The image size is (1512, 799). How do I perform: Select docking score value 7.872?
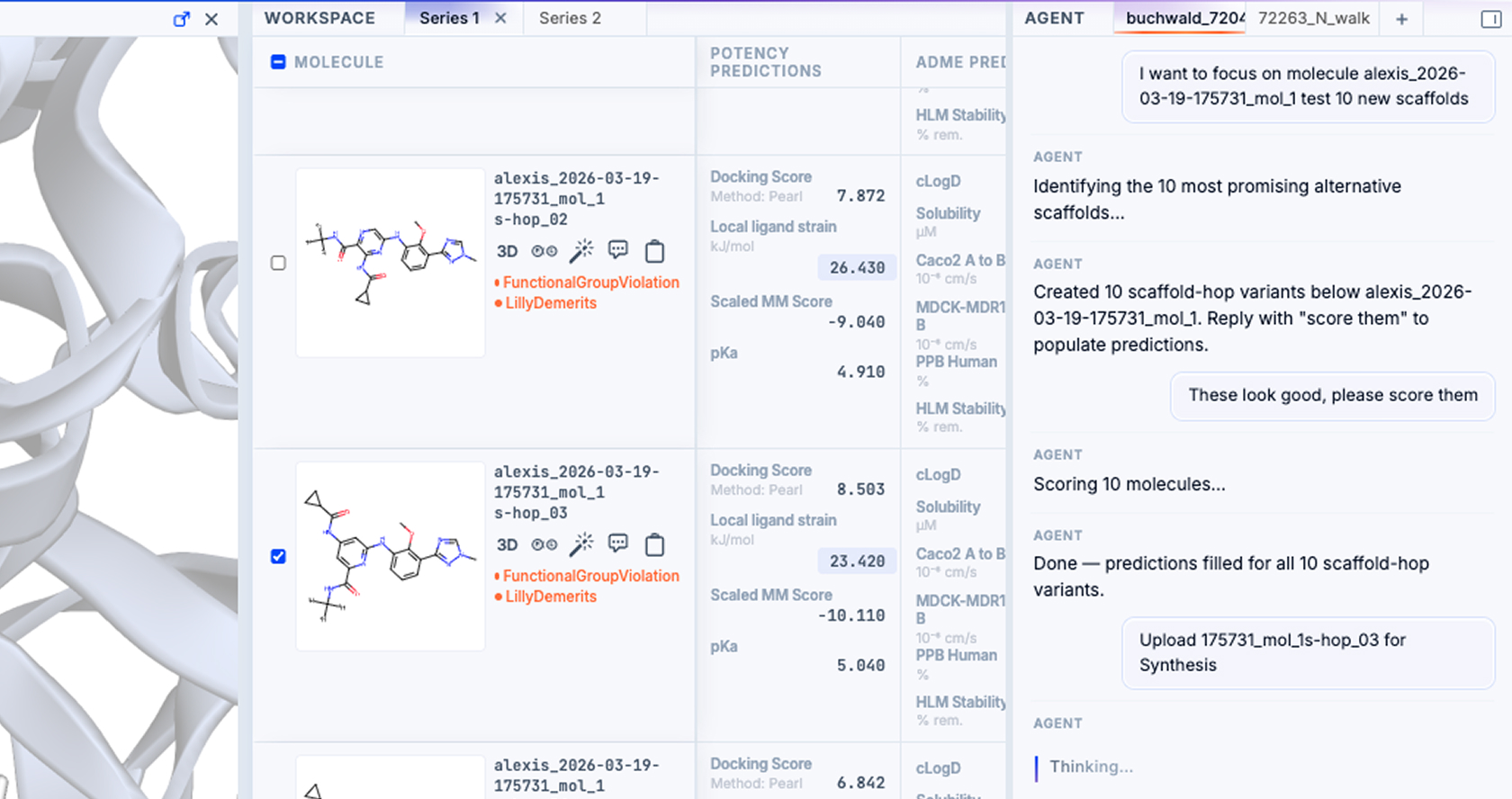point(860,195)
